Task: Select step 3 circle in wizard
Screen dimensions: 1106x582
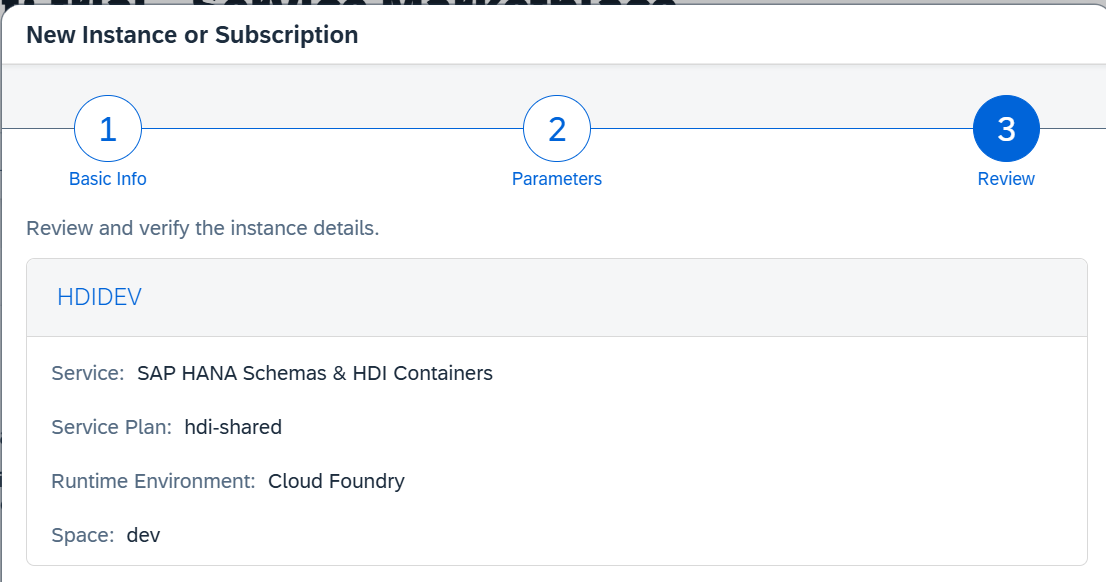Action: tap(1006, 129)
